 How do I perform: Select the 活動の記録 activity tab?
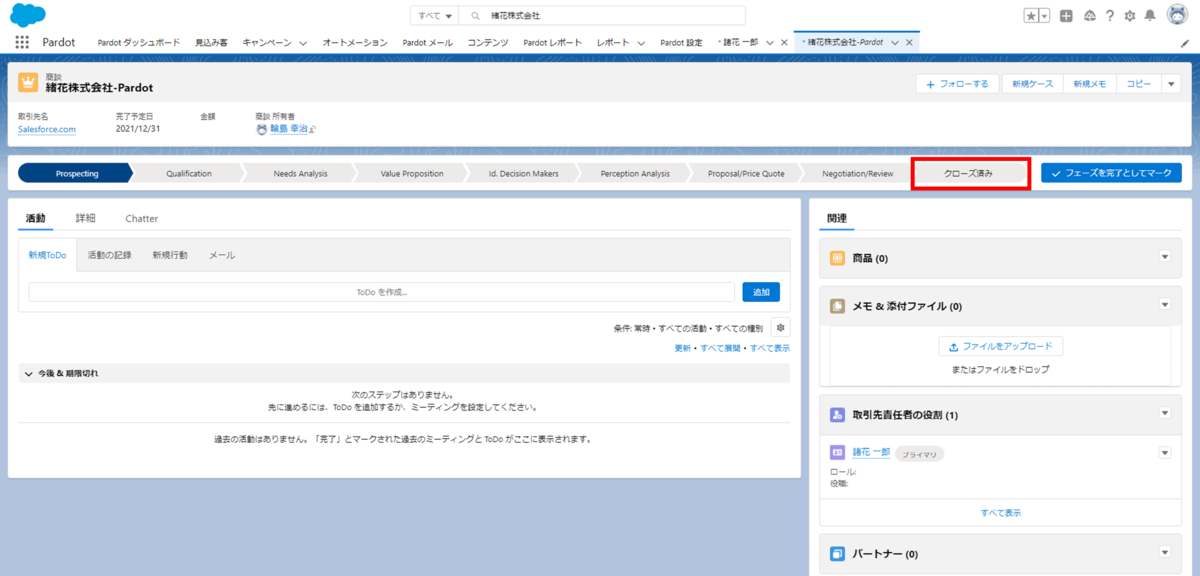(109, 255)
